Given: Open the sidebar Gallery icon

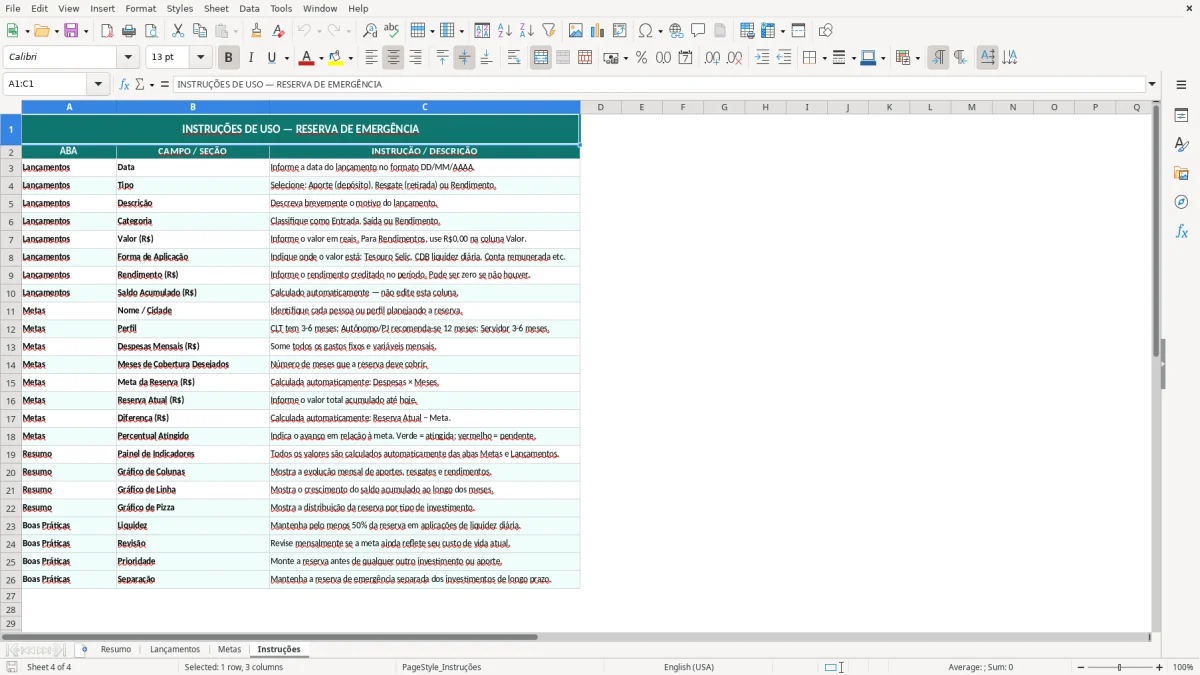Looking at the screenshot, I should coord(1181,174).
